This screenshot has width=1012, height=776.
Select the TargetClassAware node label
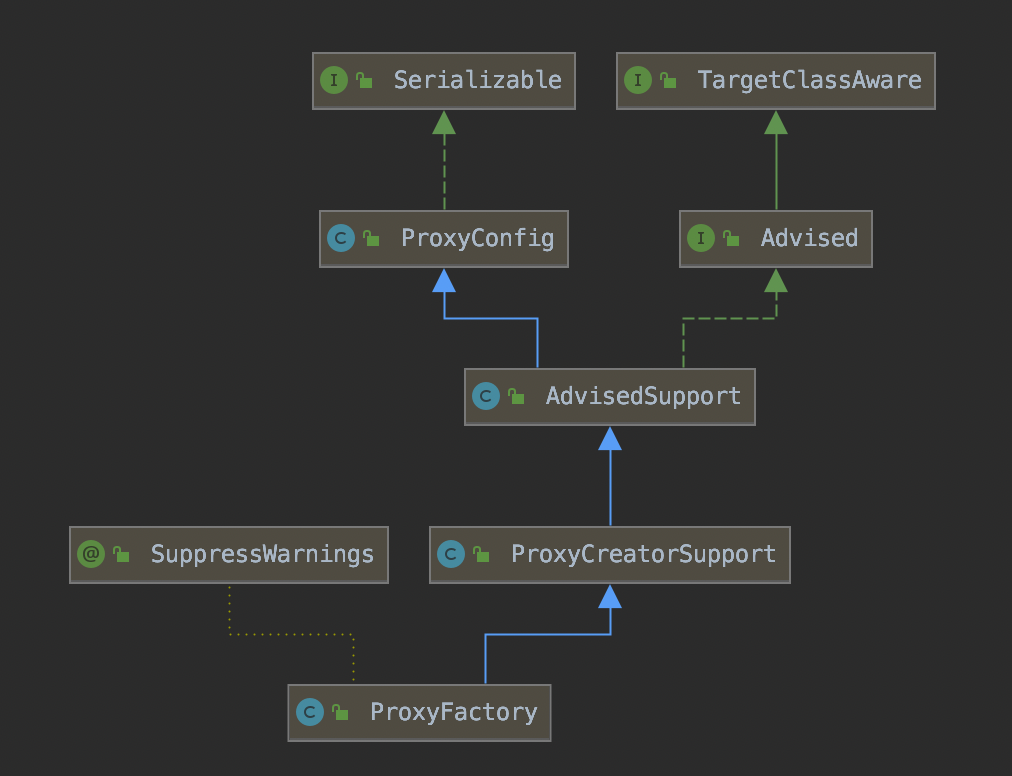(809, 81)
